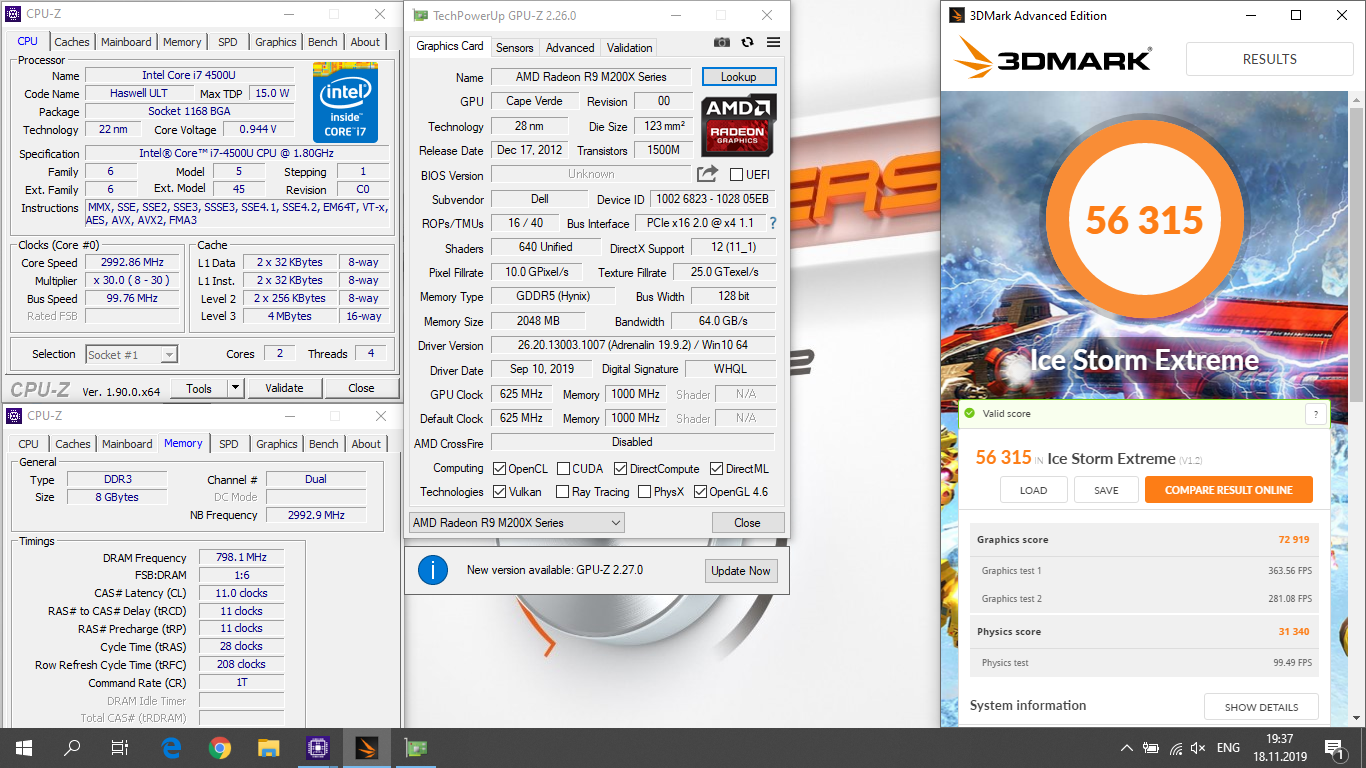Toggle DirectCompute checkbox
Image resolution: width=1366 pixels, height=768 pixels.
point(620,468)
